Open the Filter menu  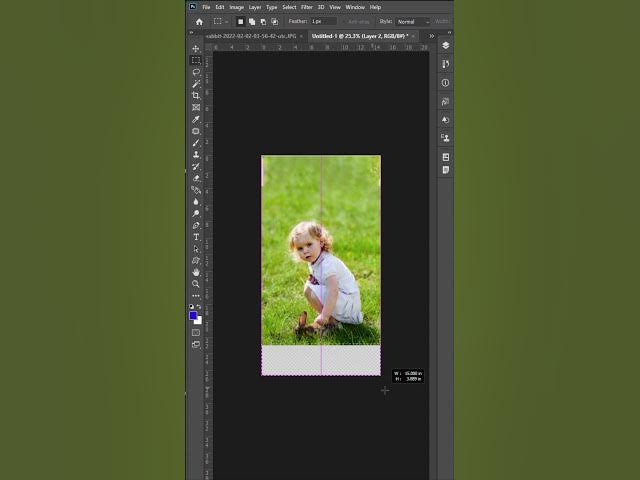coord(307,7)
